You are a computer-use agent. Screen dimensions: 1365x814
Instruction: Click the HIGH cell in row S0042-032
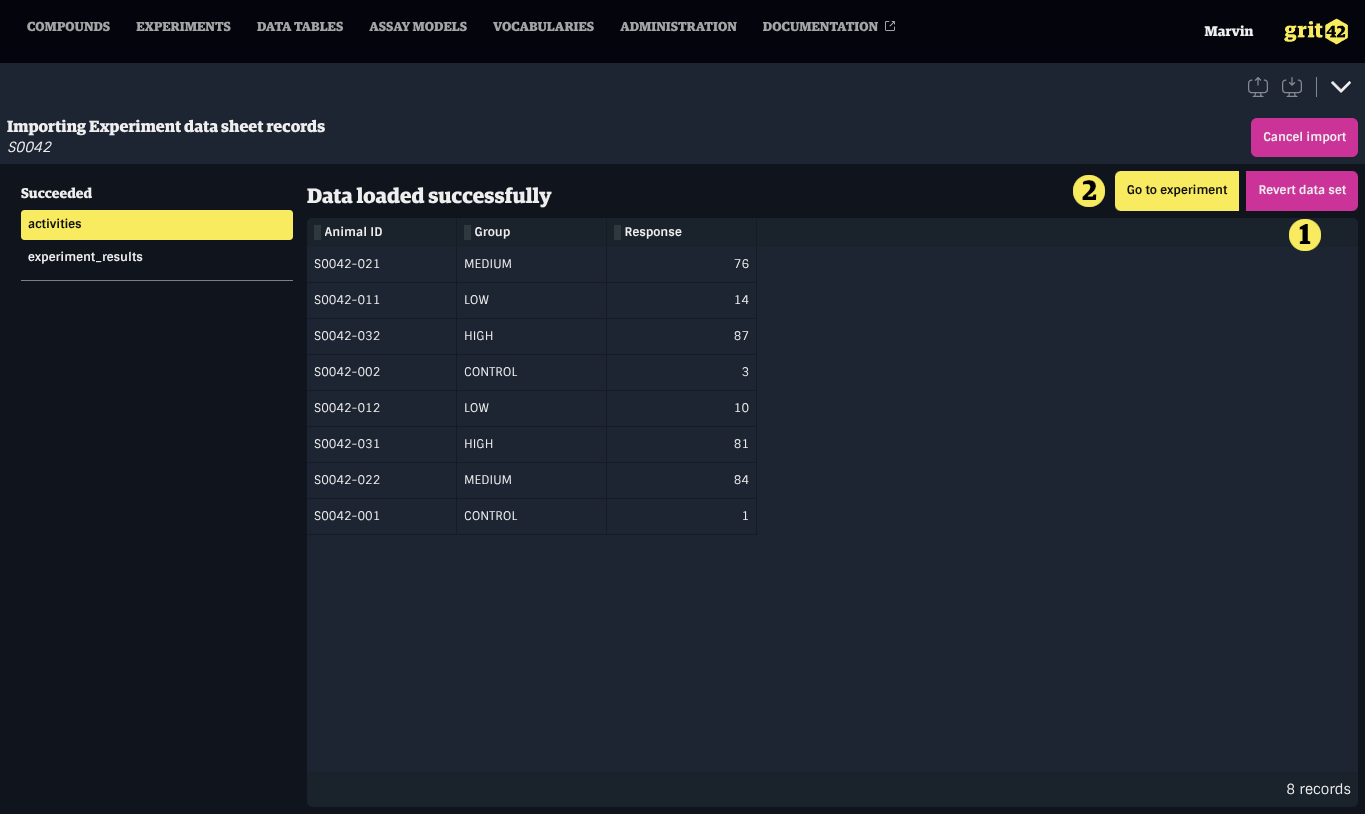[532, 336]
